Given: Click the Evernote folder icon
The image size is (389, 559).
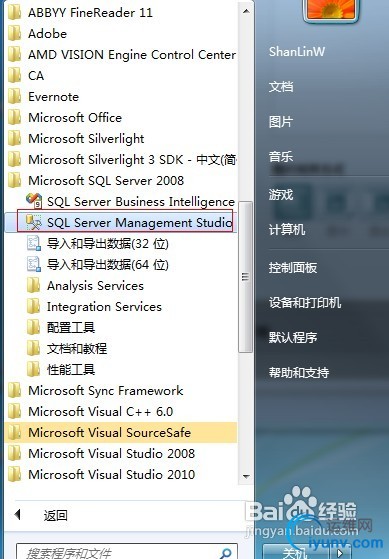Looking at the screenshot, I should click(x=15, y=96).
